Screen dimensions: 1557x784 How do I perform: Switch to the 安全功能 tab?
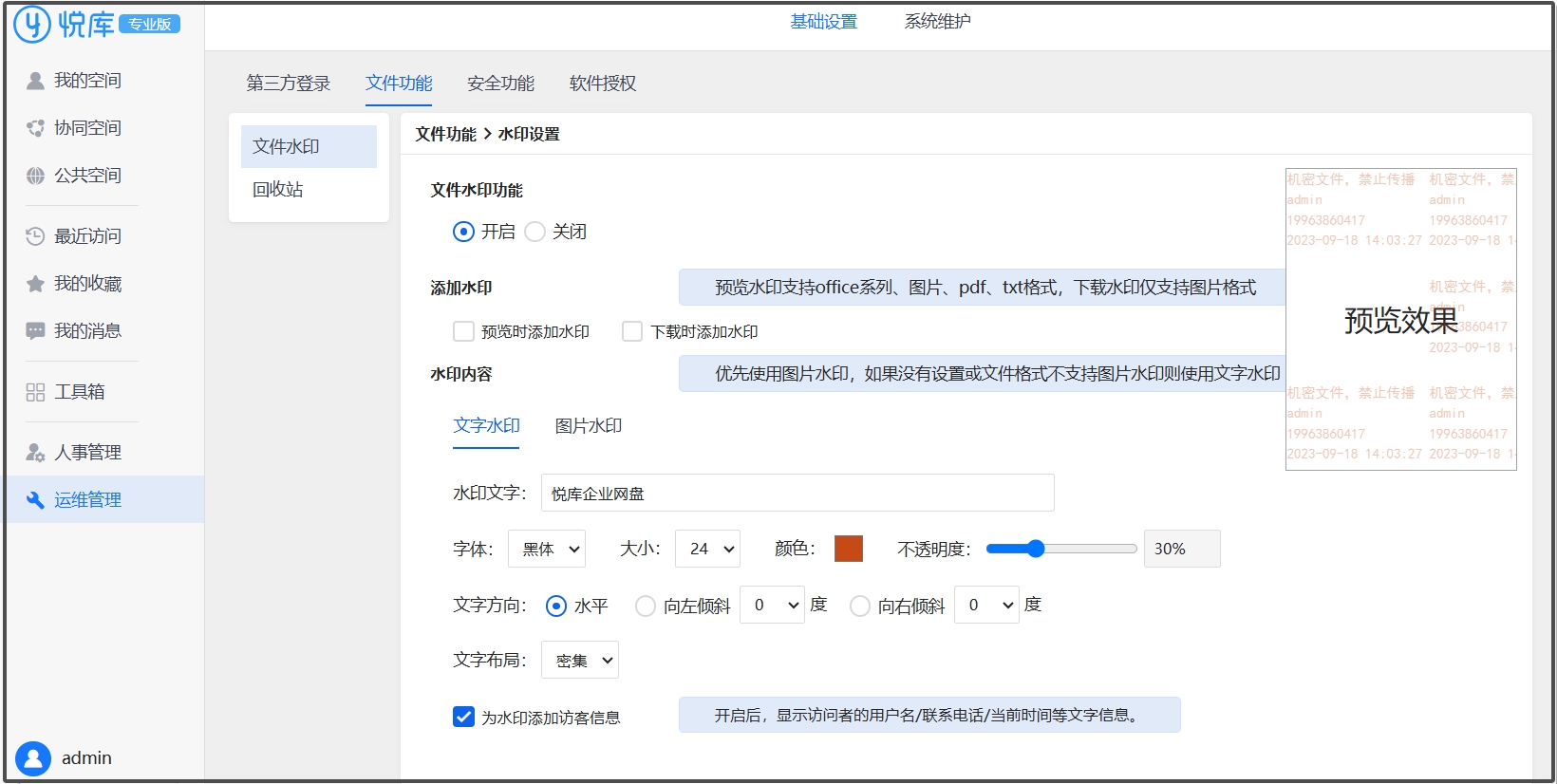[x=500, y=84]
